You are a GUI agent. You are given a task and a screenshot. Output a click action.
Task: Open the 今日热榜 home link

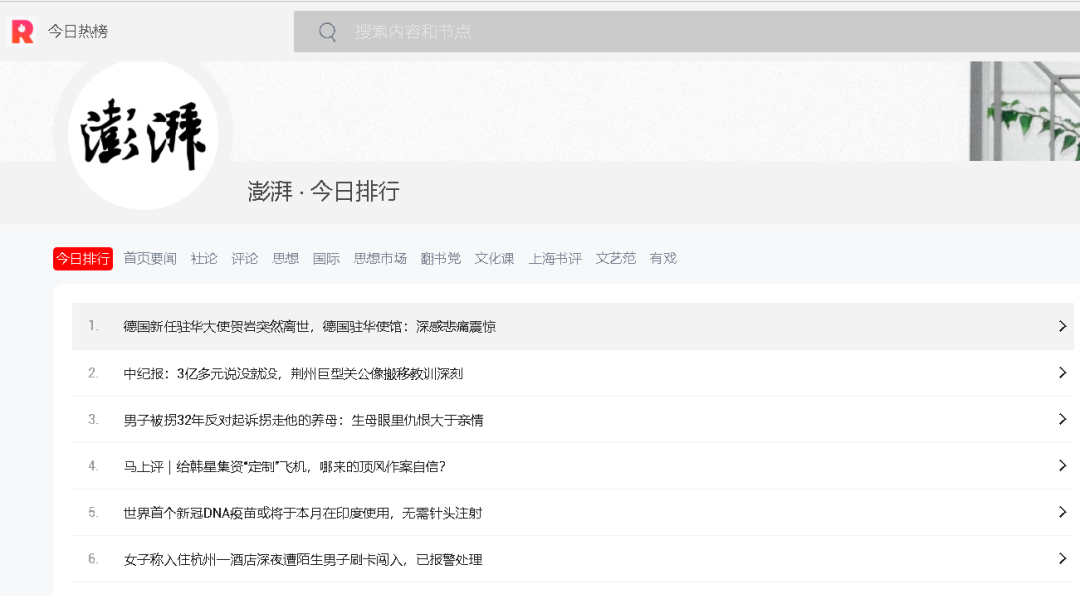[x=78, y=32]
